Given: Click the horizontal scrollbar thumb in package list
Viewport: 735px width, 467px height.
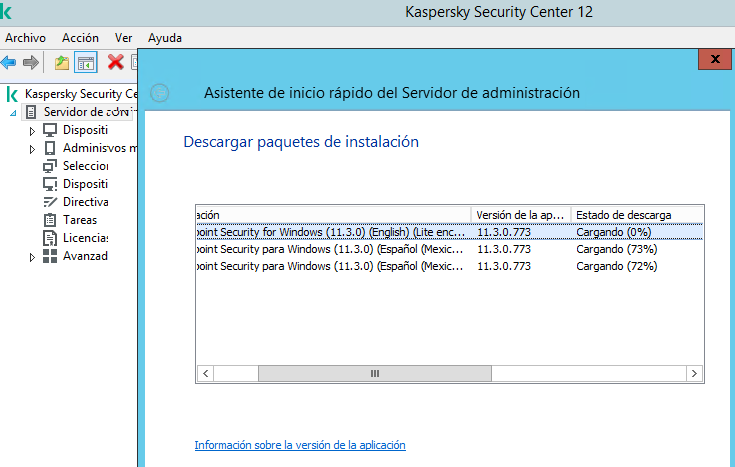Looking at the screenshot, I should click(x=375, y=373).
